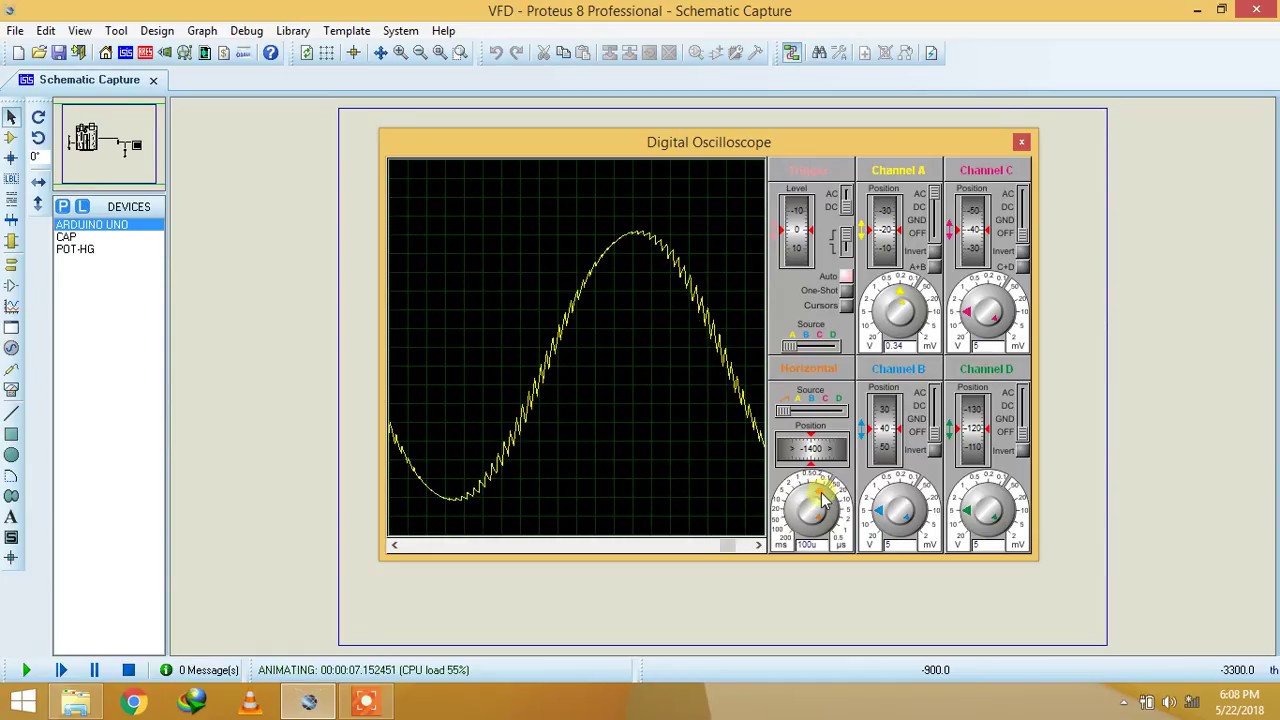Image resolution: width=1280 pixels, height=720 pixels.
Task: Toggle Channel C Invert button
Action: click(x=1022, y=252)
